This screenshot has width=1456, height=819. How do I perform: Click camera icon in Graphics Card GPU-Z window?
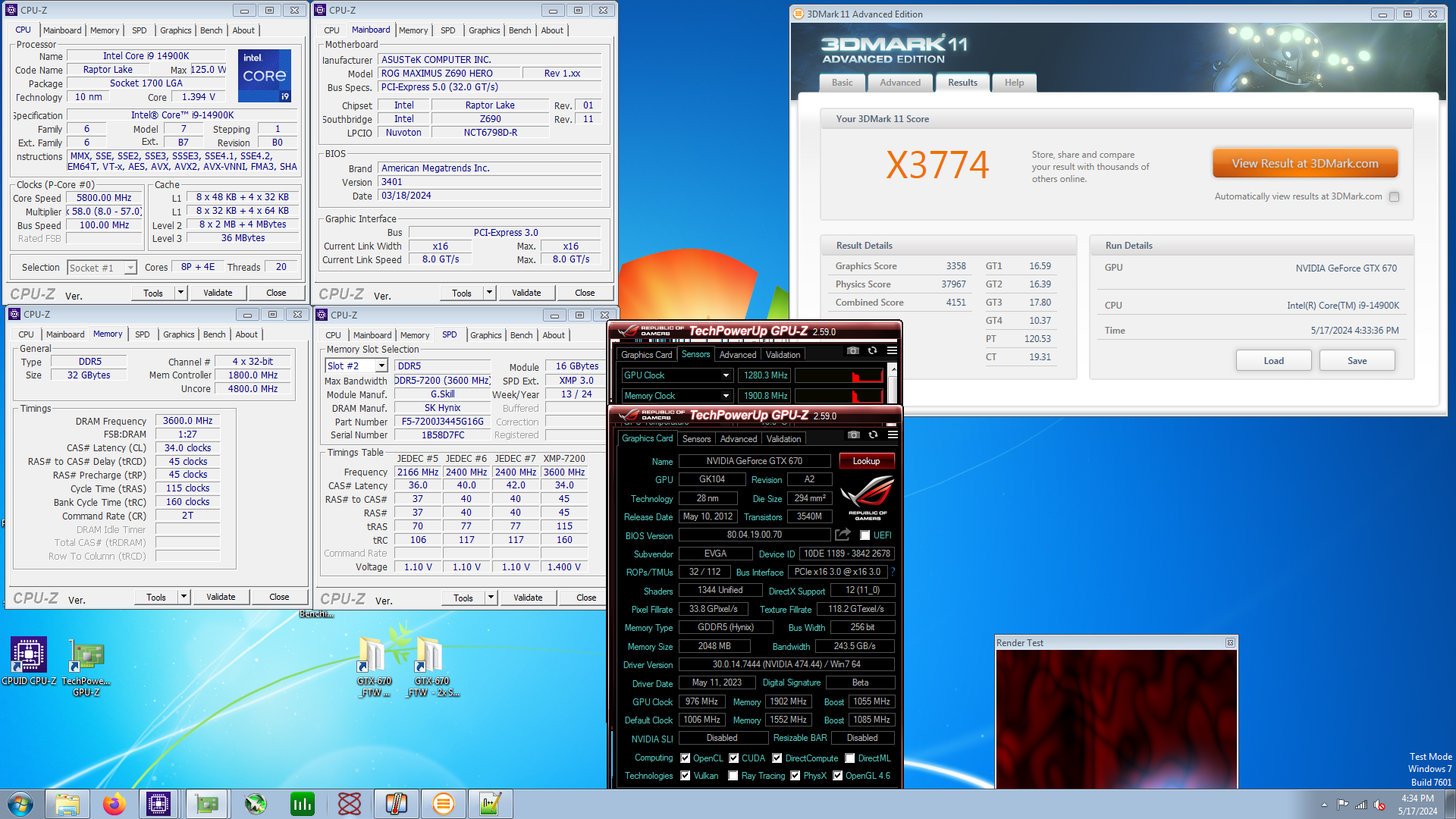coord(854,435)
